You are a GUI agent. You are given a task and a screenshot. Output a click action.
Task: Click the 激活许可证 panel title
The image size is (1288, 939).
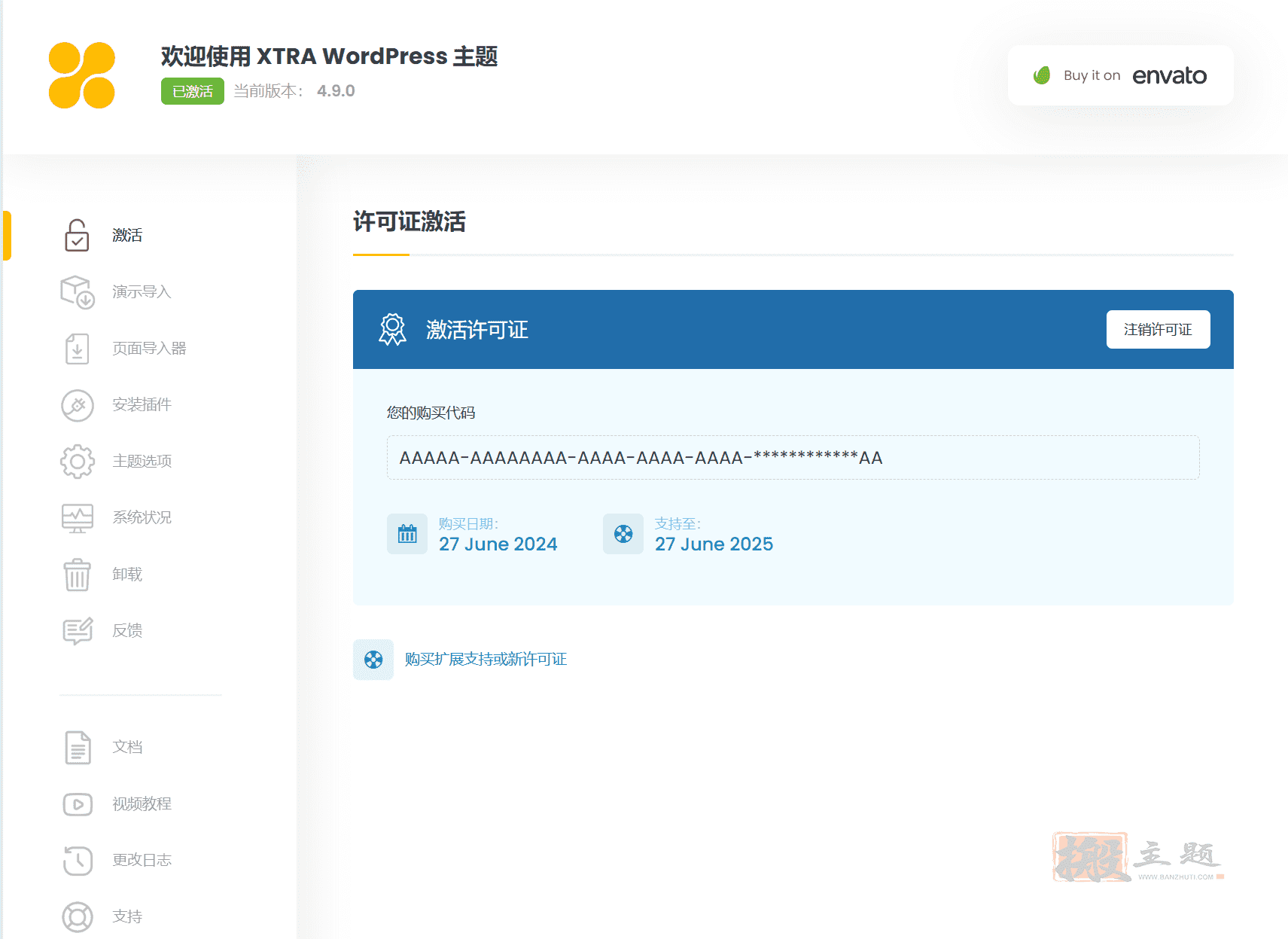pos(477,330)
